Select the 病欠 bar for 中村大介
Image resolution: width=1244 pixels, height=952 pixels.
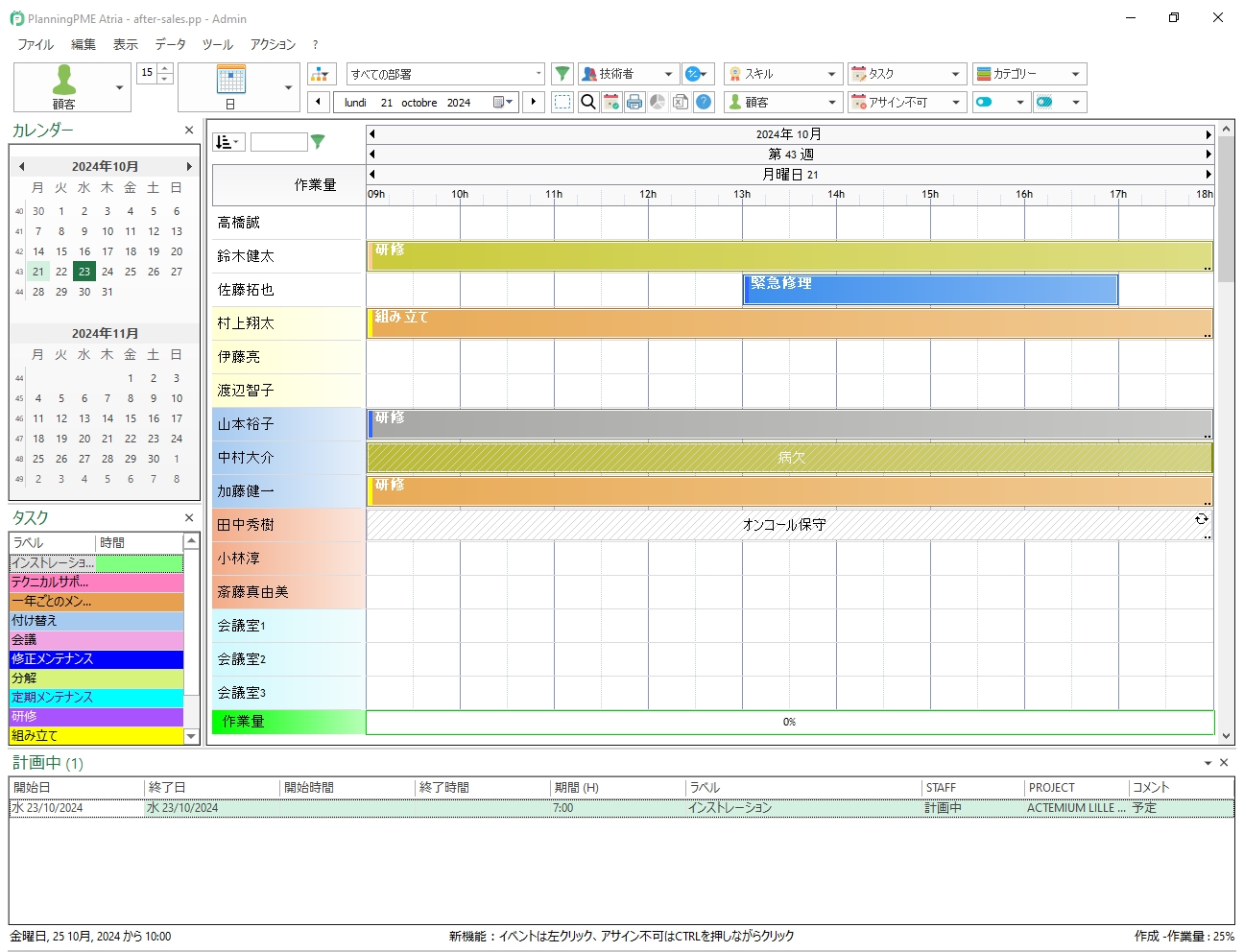click(790, 458)
